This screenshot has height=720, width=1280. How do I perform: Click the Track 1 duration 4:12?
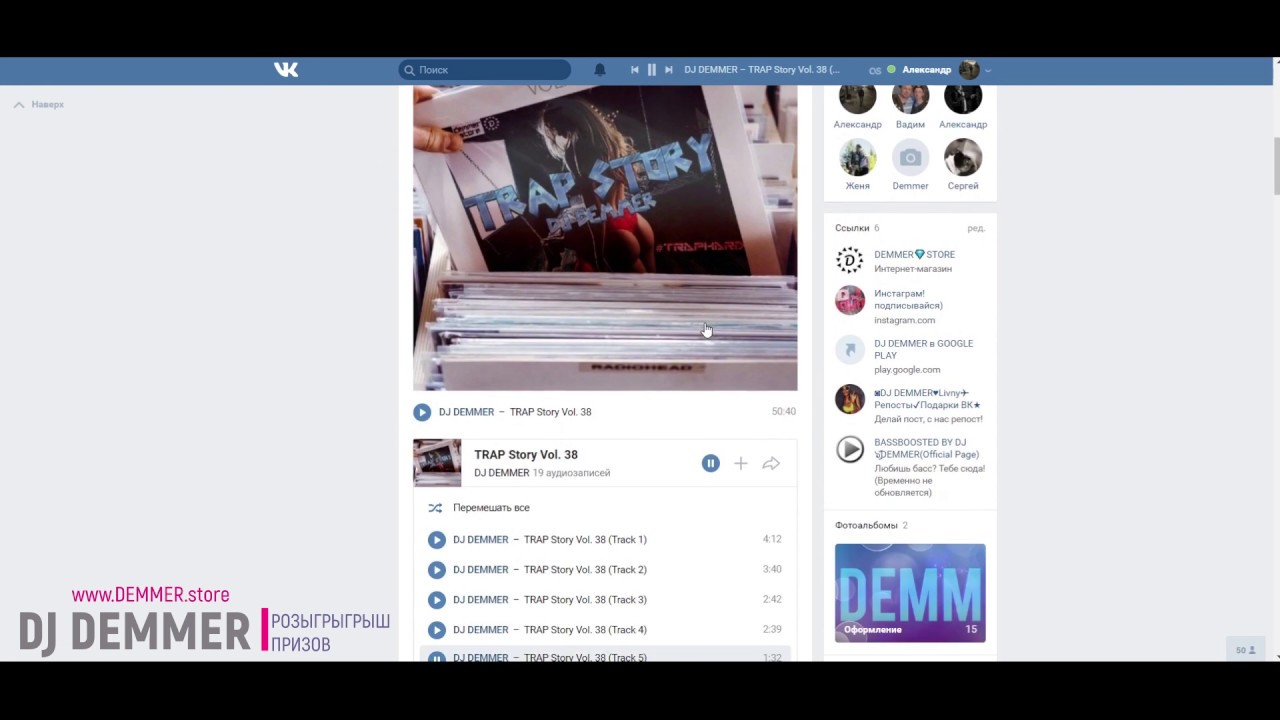(771, 539)
